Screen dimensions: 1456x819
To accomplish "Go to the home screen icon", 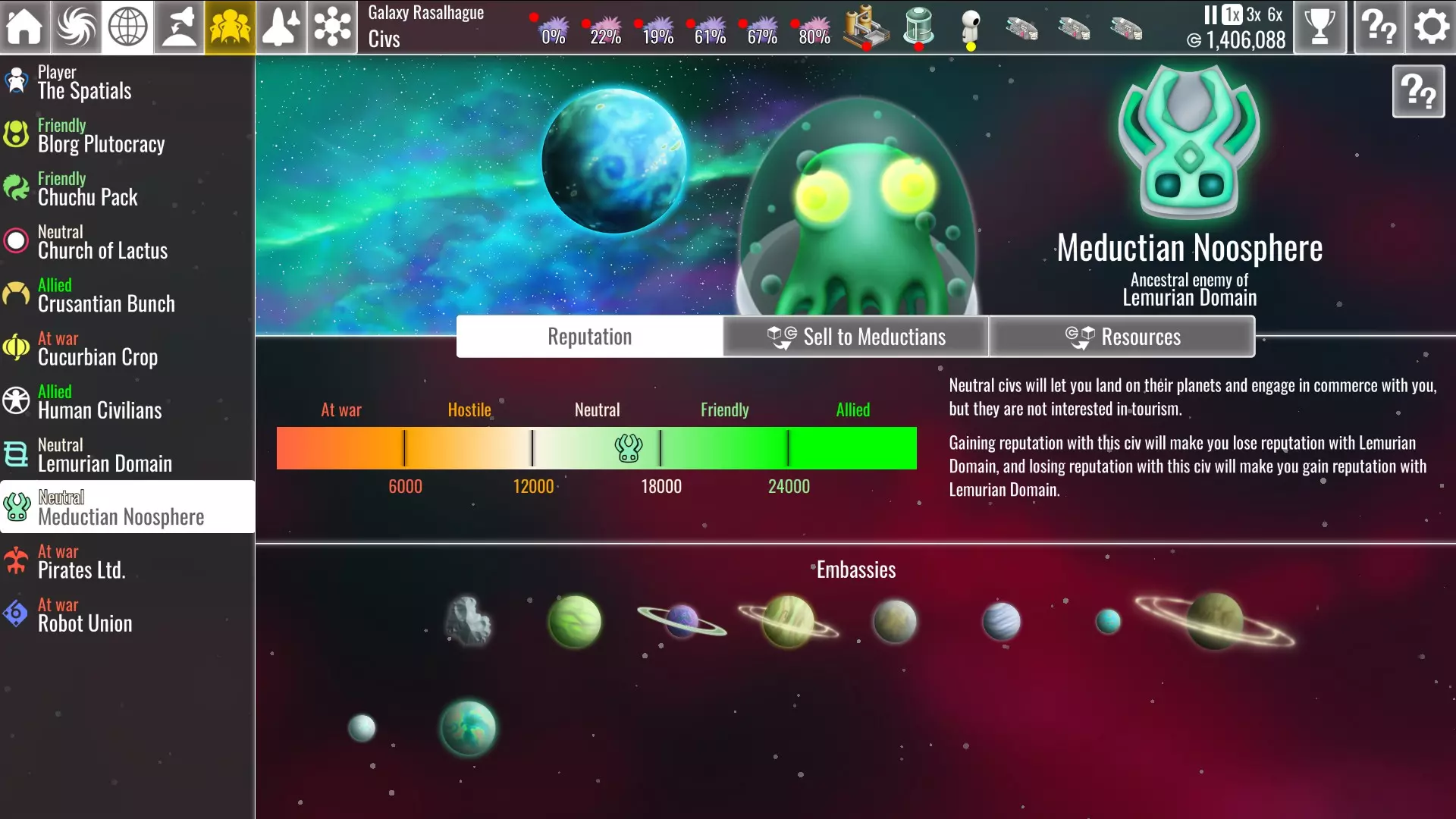I will click(24, 27).
